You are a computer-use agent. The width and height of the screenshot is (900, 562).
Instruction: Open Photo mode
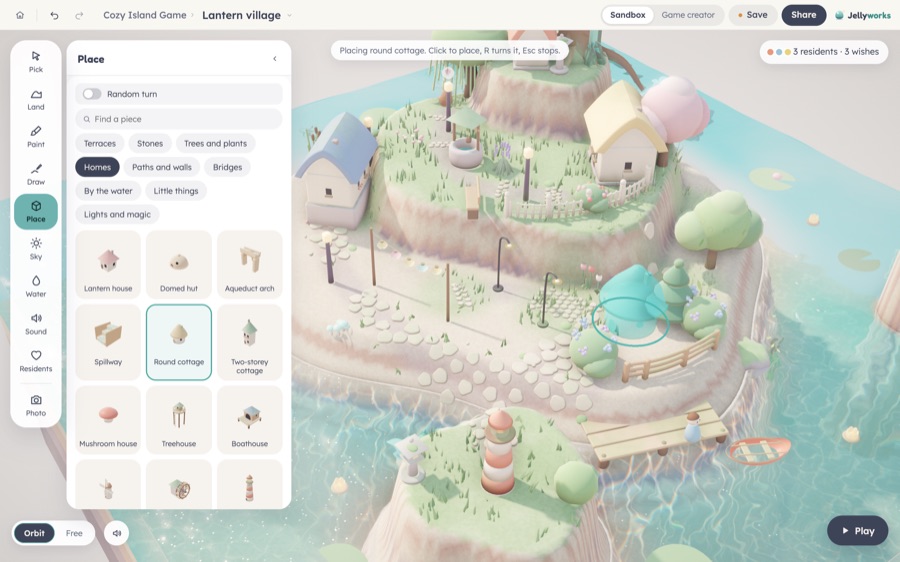point(36,405)
